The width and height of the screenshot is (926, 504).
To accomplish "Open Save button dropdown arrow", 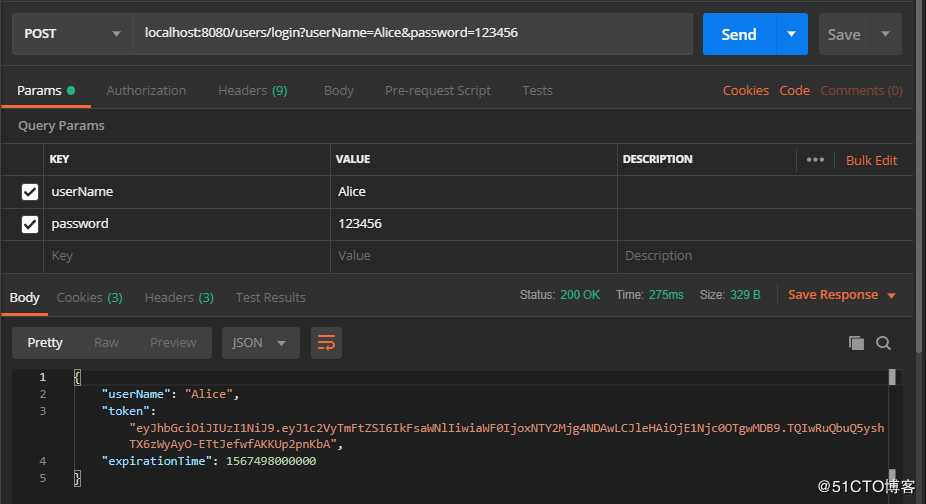I will 885,34.
